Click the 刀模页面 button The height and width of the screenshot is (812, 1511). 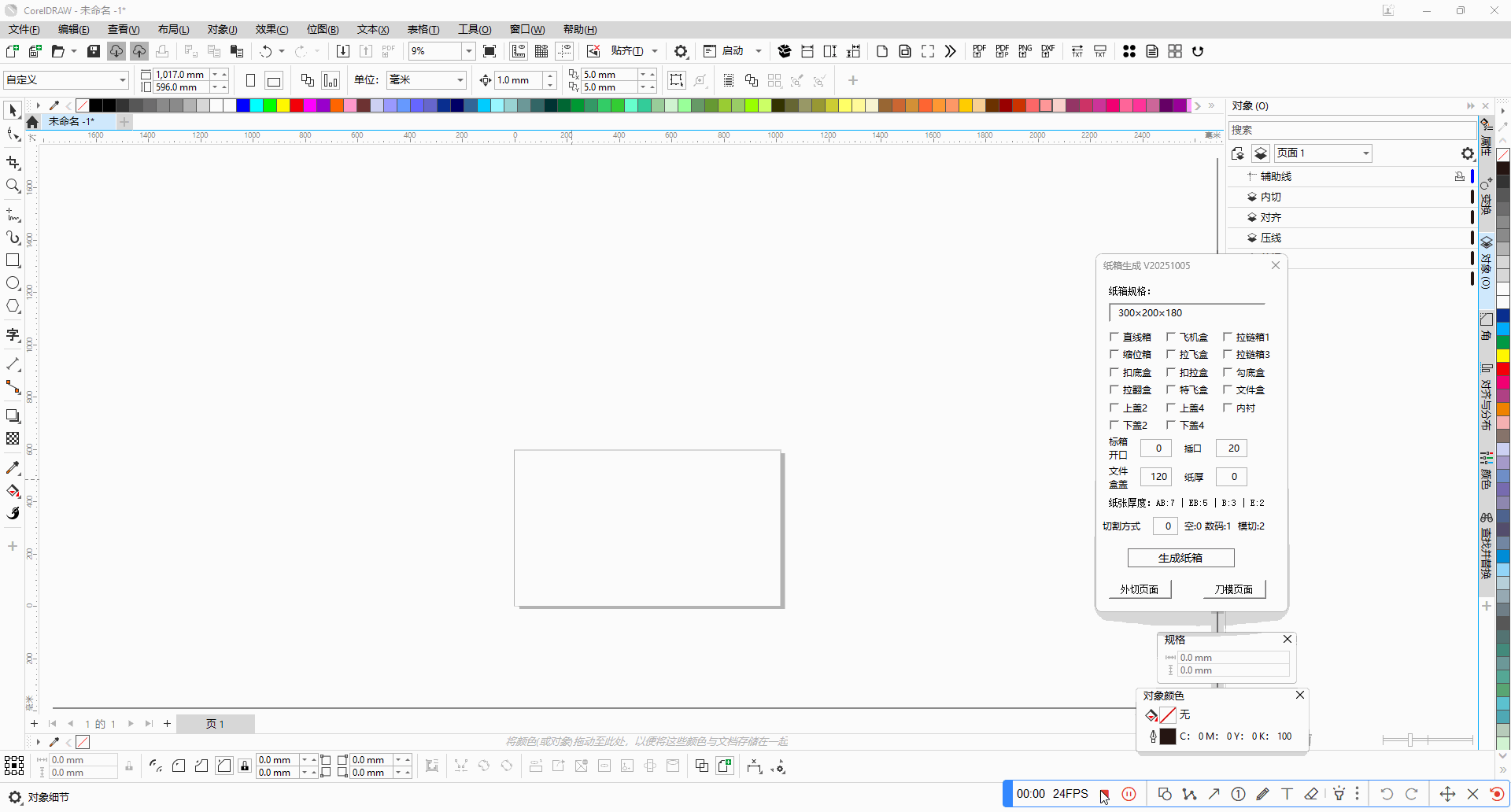(x=1233, y=589)
